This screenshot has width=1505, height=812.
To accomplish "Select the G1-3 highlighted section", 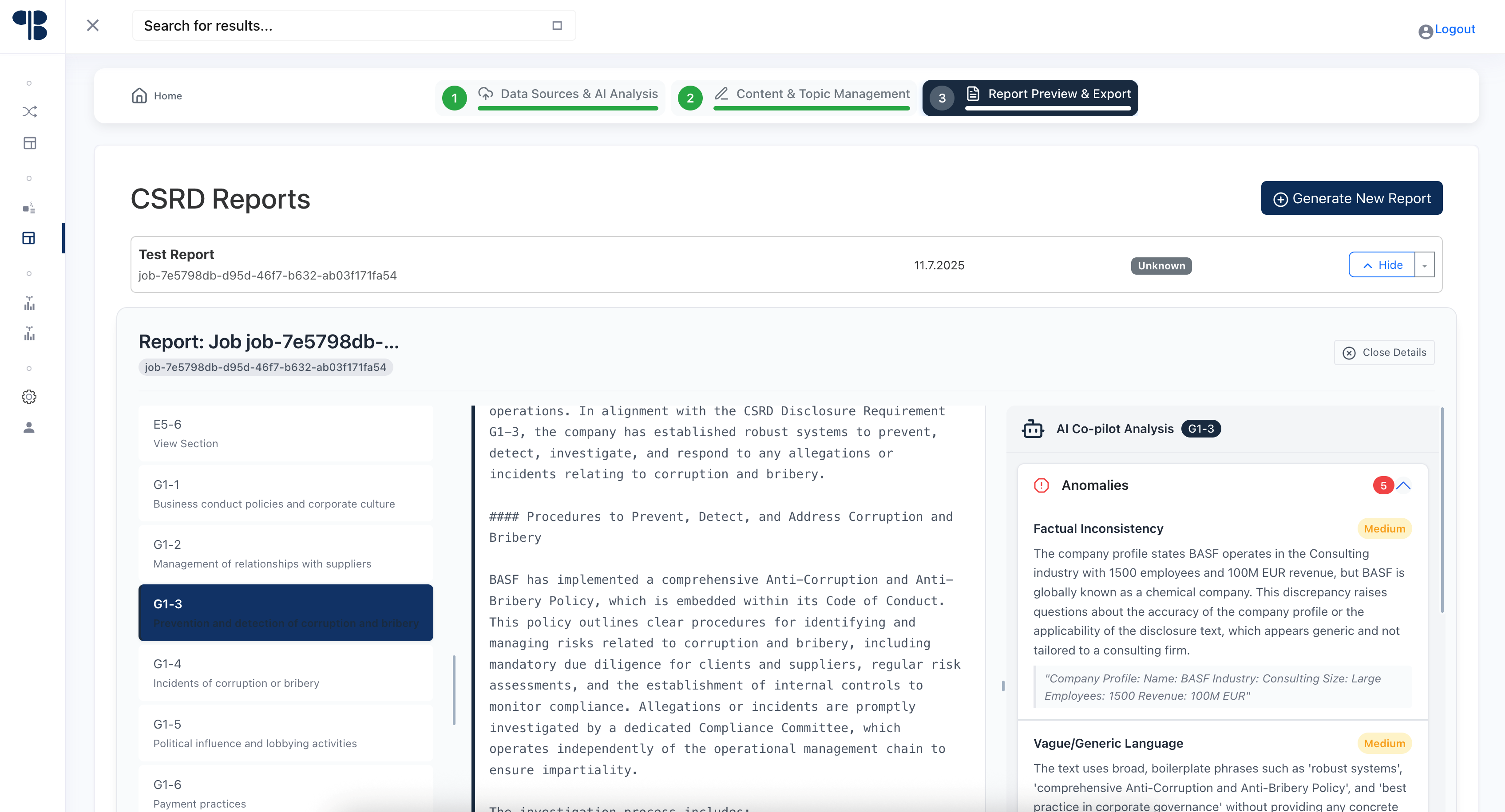I will (x=286, y=613).
